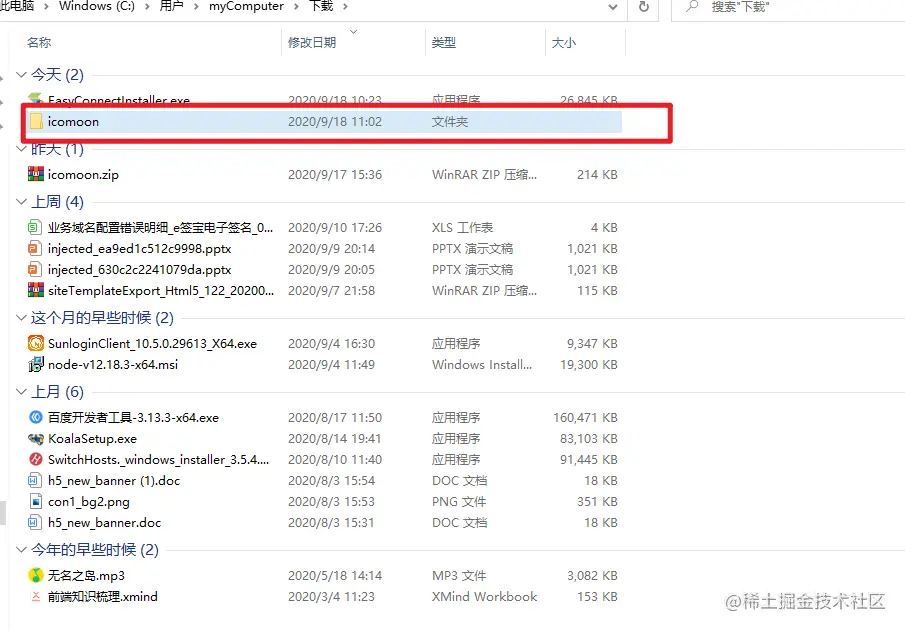Select file name SunloginClient_10.5.0.29613_X64.exe
The height and width of the screenshot is (631, 905).
tap(152, 343)
